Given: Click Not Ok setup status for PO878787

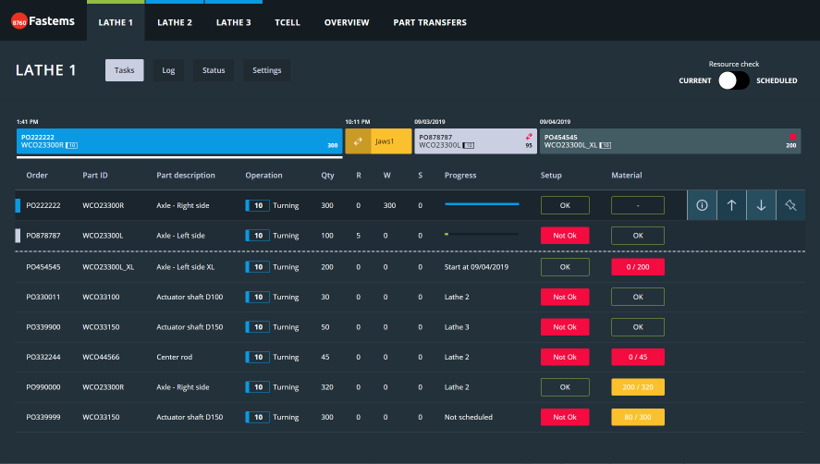Looking at the screenshot, I should 565,236.
